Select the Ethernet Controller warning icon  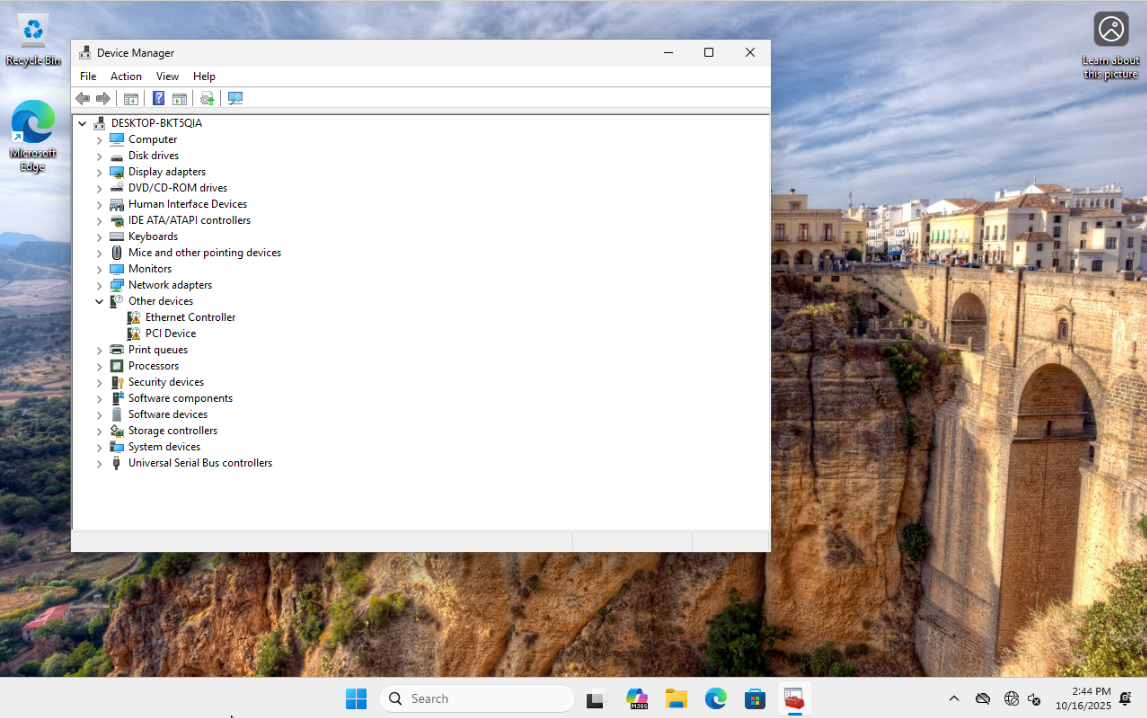133,317
